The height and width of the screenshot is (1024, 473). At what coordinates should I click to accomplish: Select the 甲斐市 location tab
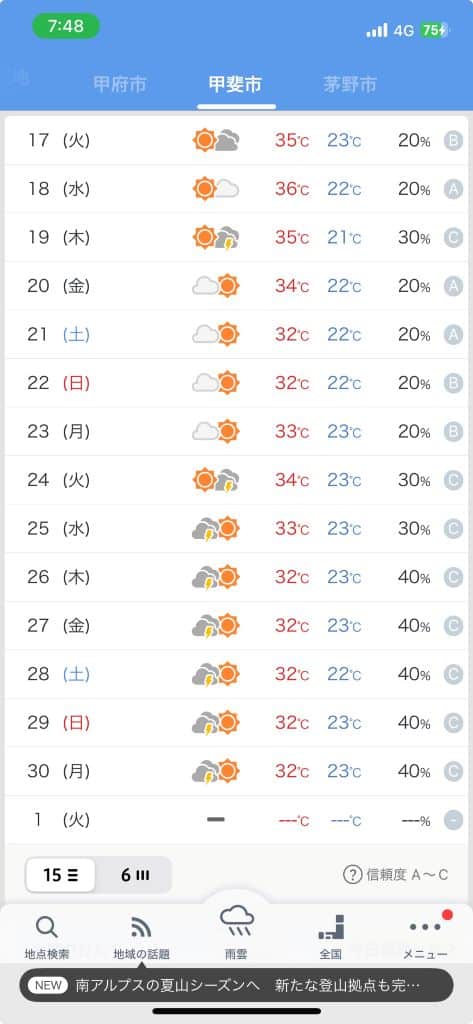[235, 84]
